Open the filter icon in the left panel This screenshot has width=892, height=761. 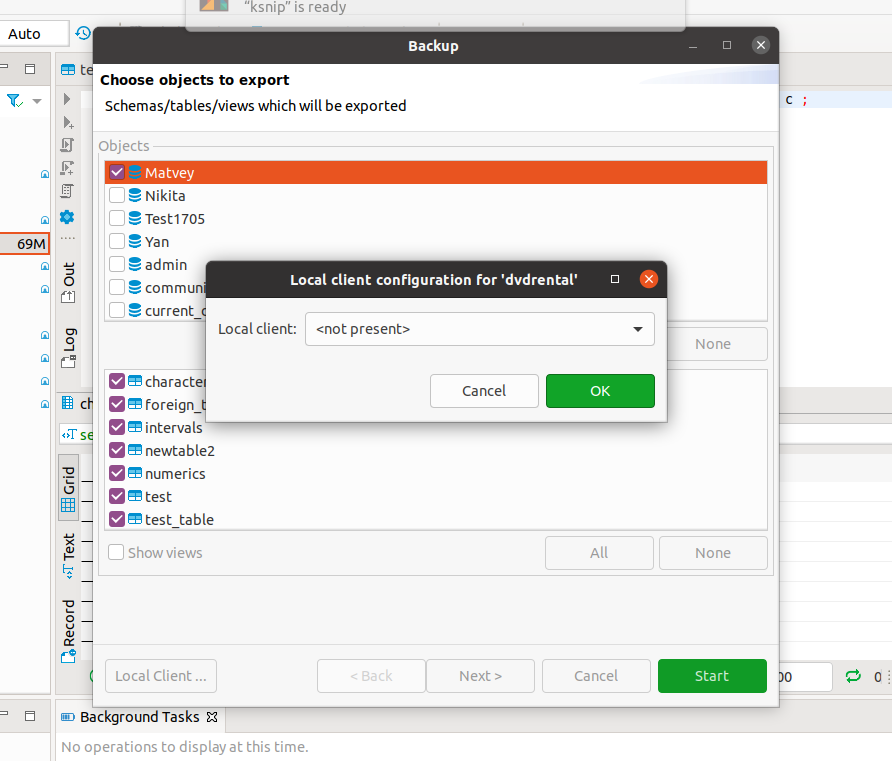[11, 100]
